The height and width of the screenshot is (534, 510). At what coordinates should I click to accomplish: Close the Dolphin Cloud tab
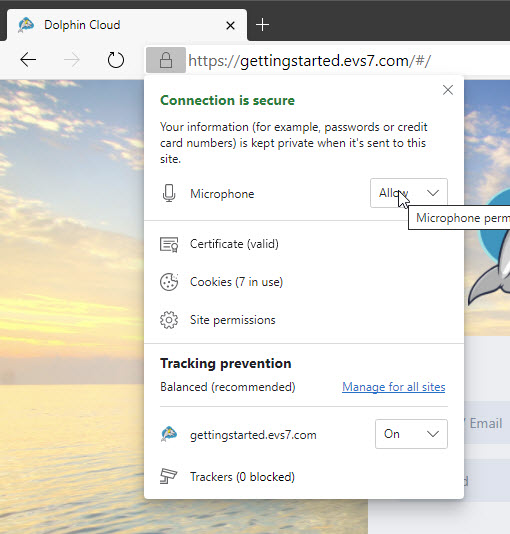230,25
